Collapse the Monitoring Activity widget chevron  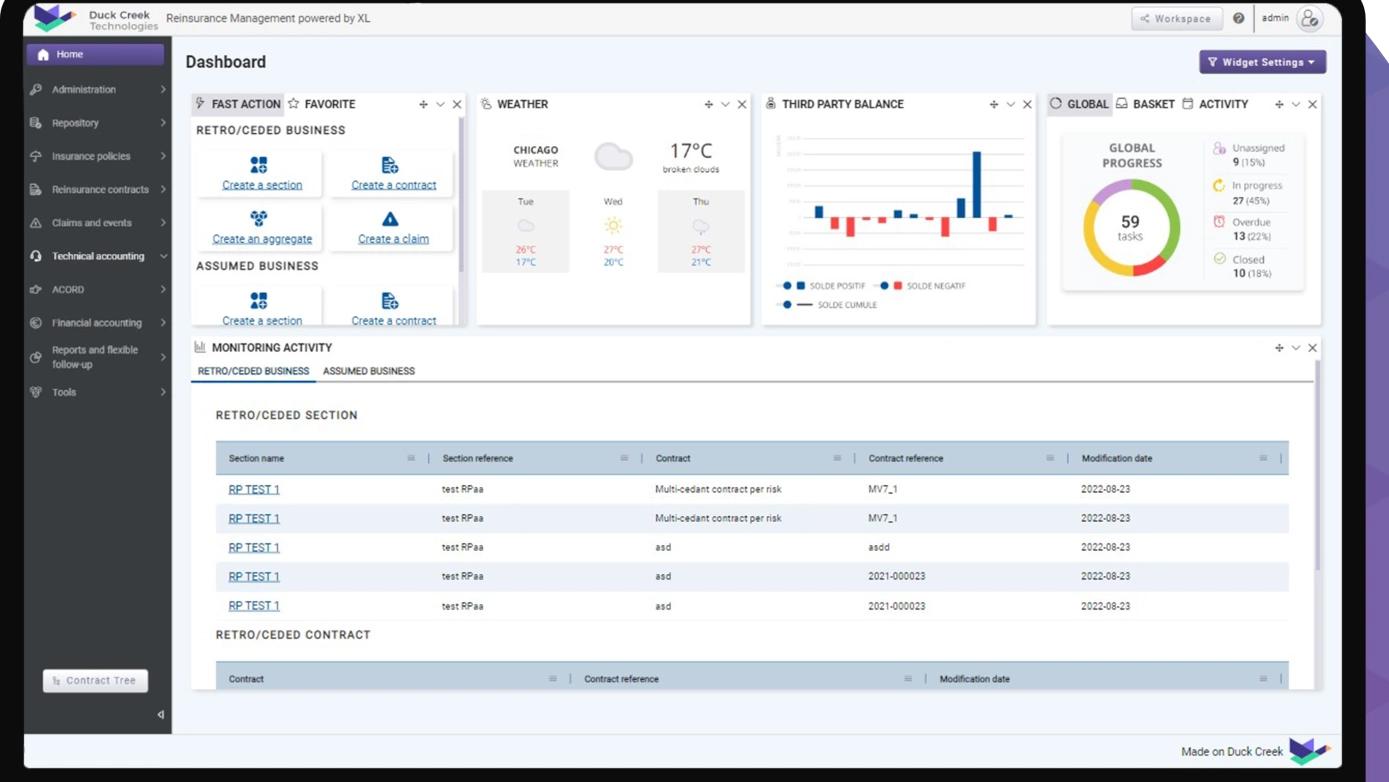(x=1296, y=348)
